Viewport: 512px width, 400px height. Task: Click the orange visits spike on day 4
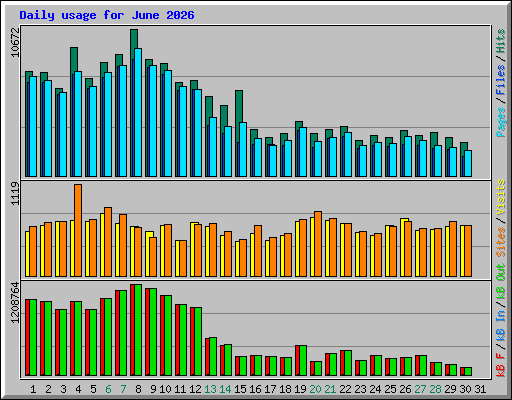[78, 230]
